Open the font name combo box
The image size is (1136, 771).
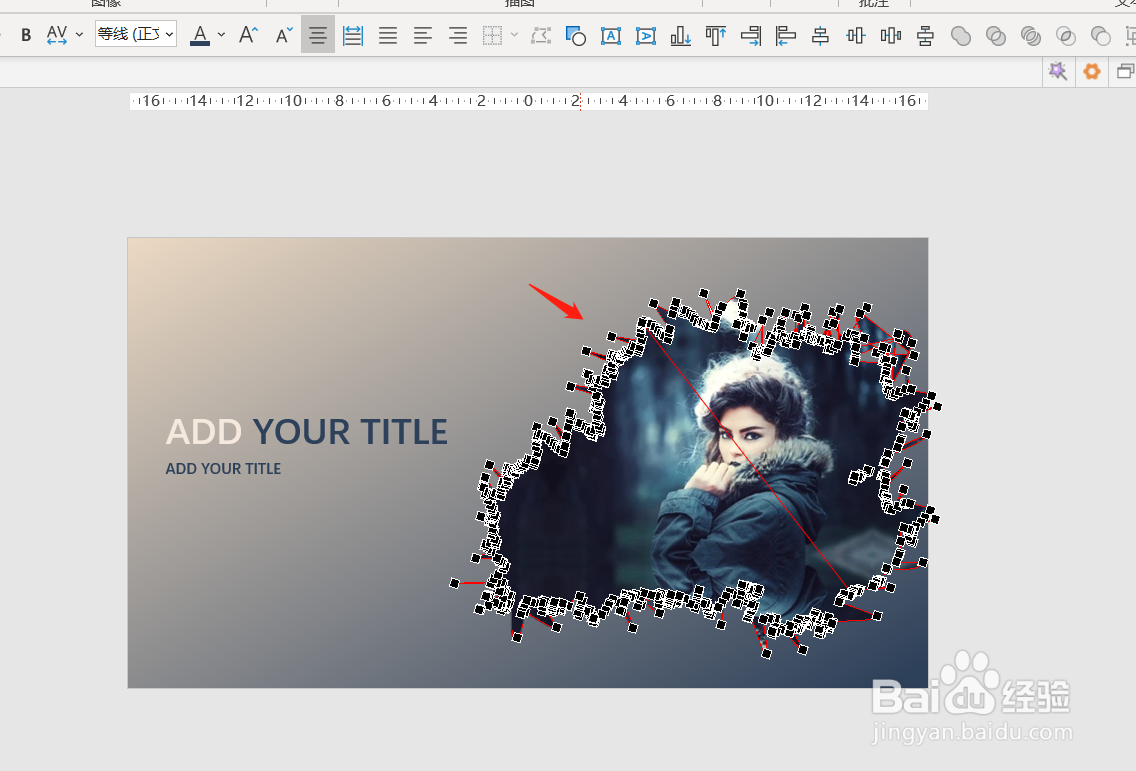[135, 34]
